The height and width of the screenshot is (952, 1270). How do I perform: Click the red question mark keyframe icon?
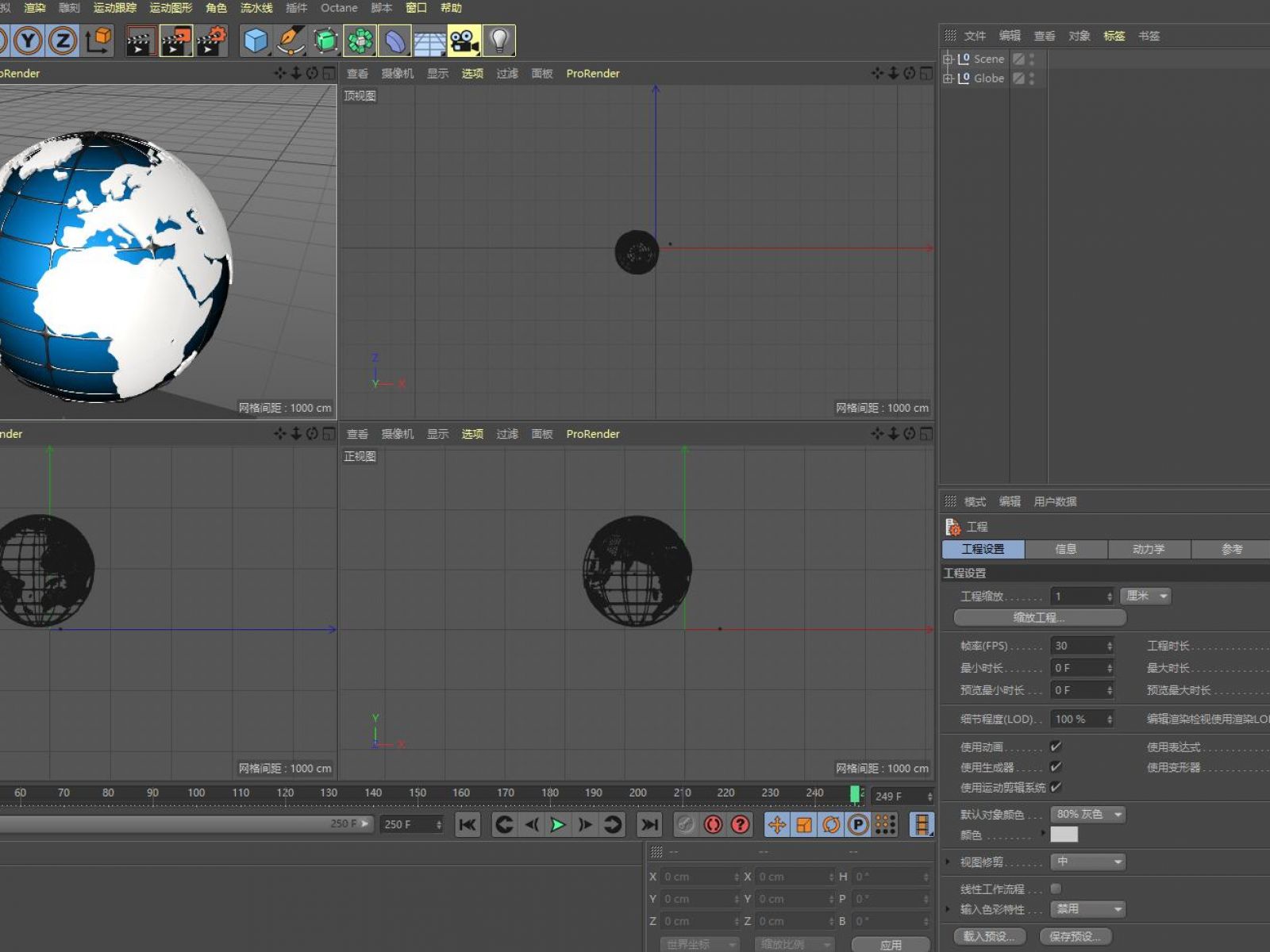coord(741,825)
